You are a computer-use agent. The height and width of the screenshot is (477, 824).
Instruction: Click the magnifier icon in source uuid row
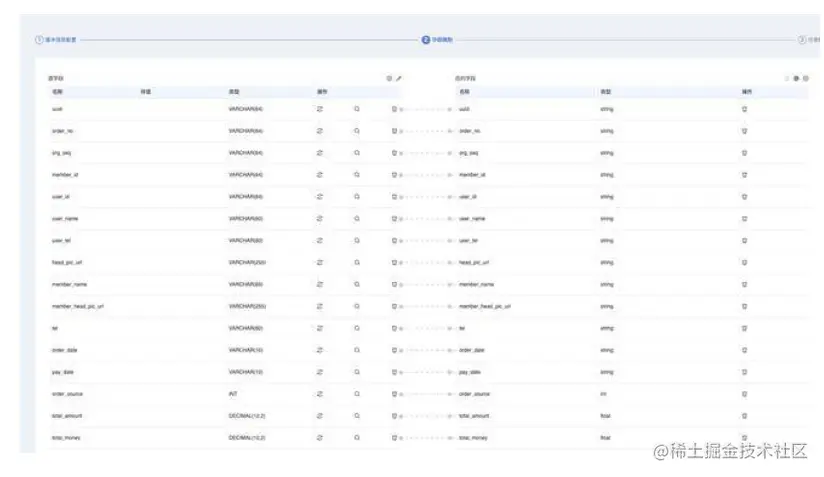357,109
